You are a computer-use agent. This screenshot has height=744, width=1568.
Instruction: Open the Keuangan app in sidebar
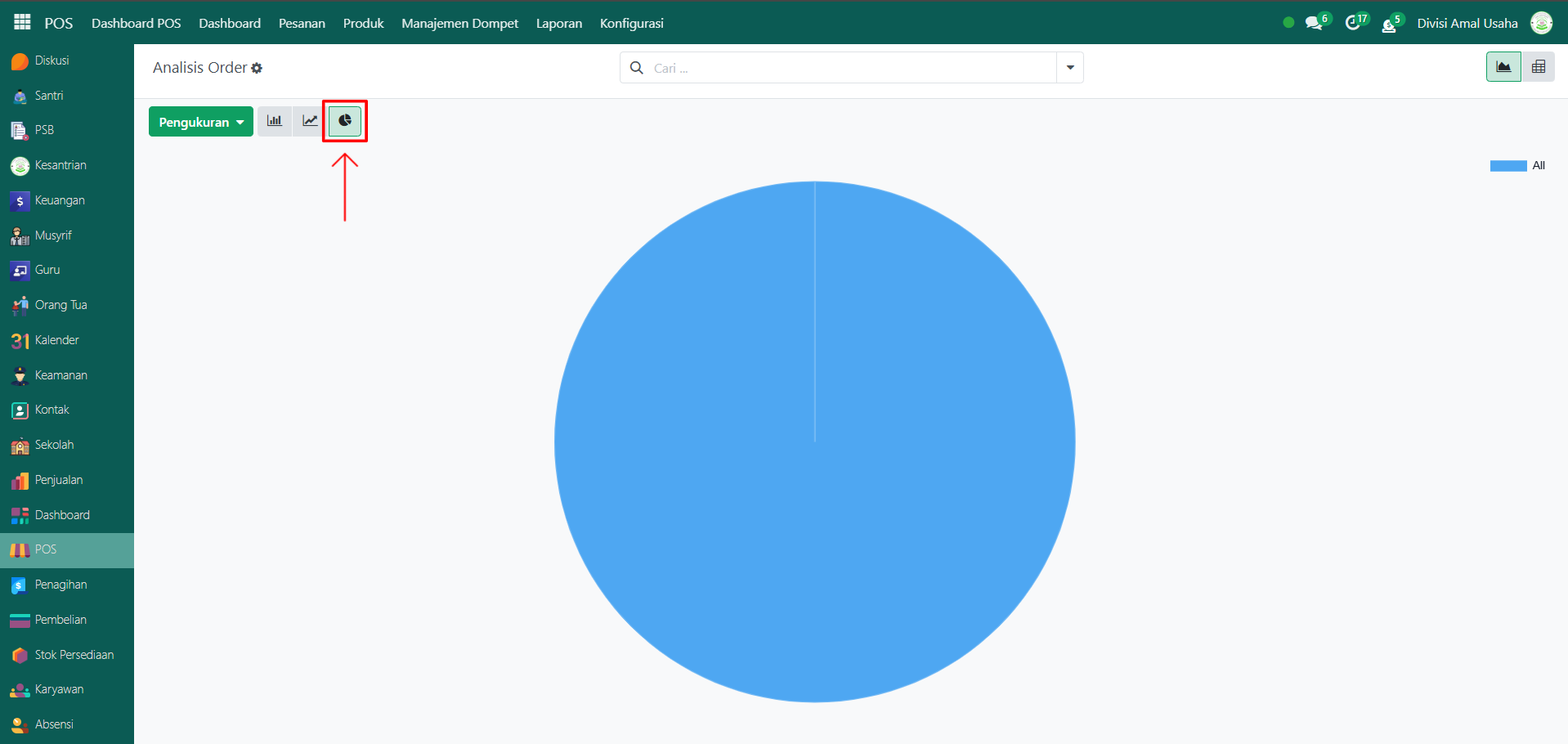(59, 200)
